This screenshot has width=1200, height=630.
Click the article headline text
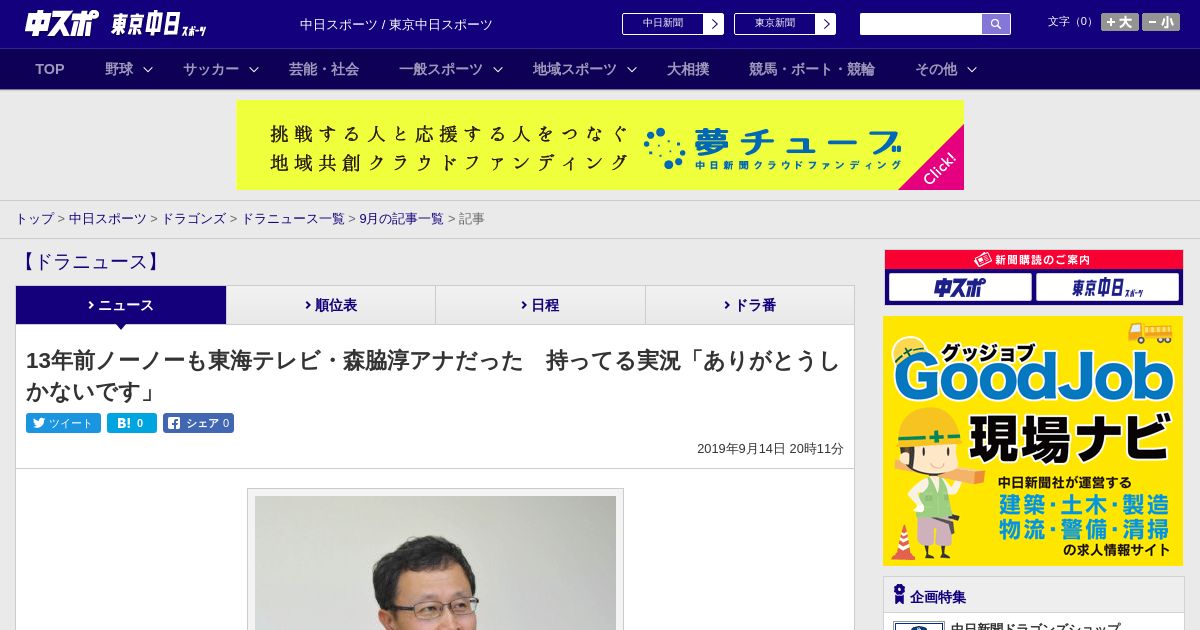point(433,376)
